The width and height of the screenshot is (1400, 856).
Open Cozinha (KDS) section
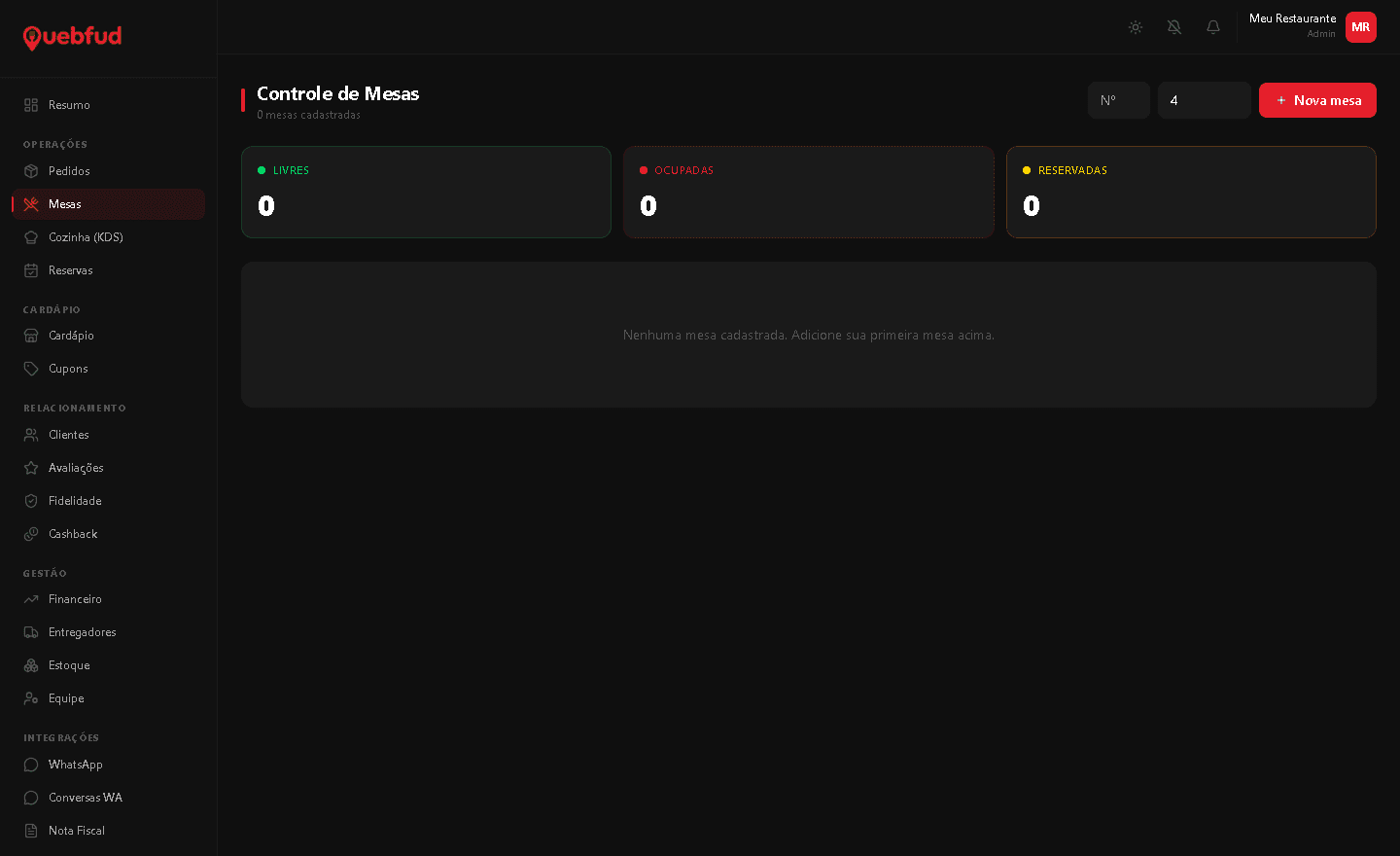click(108, 237)
